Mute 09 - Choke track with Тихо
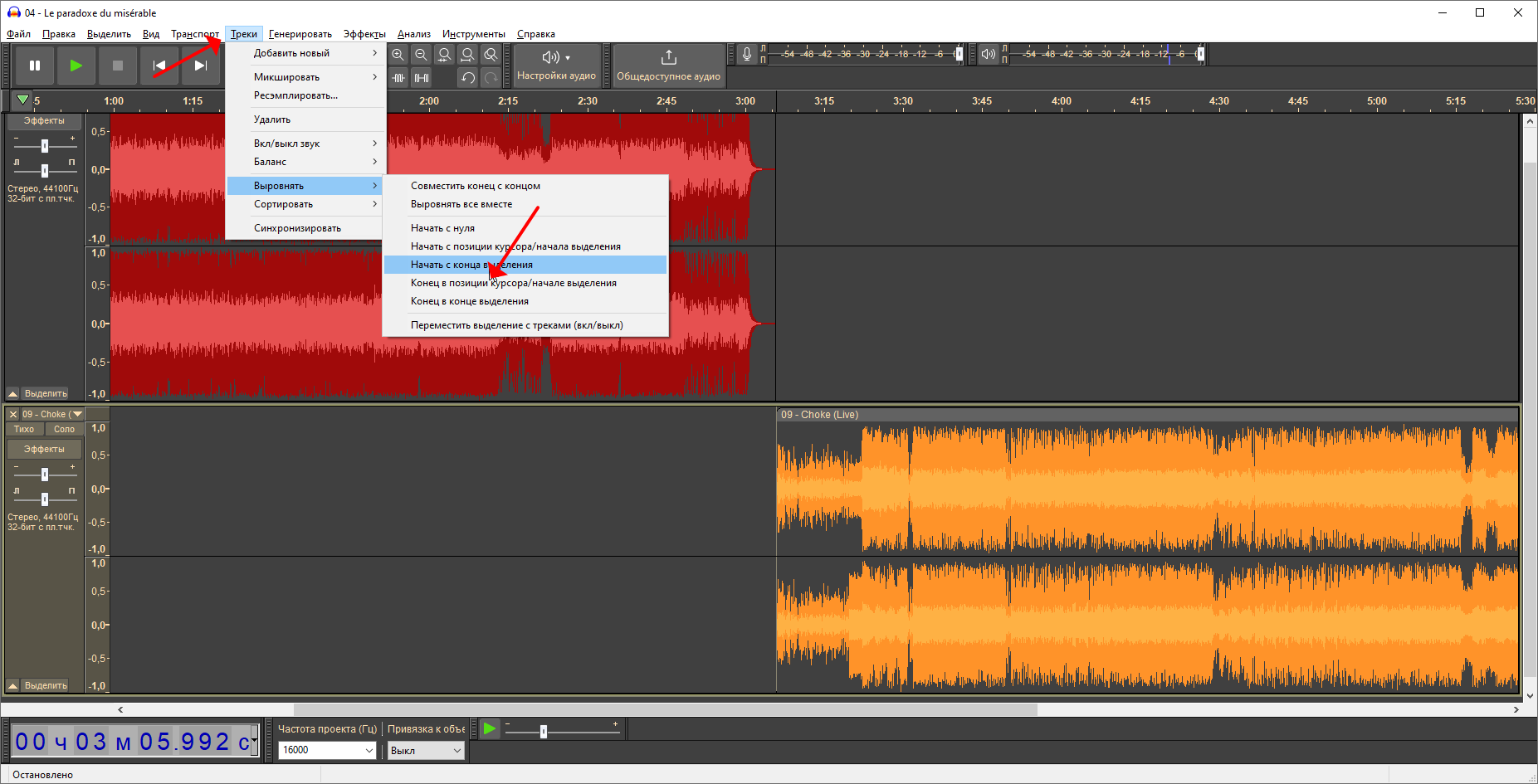 24,429
